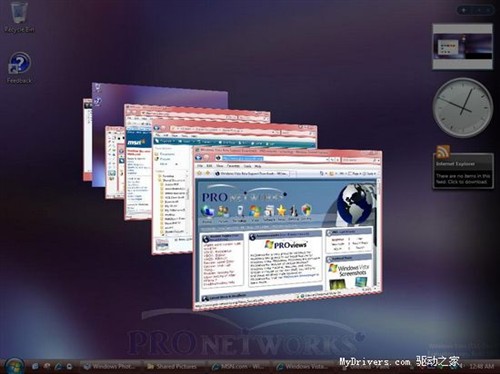
Task: Open the Edit menu in front IE window
Action: [x=209, y=165]
